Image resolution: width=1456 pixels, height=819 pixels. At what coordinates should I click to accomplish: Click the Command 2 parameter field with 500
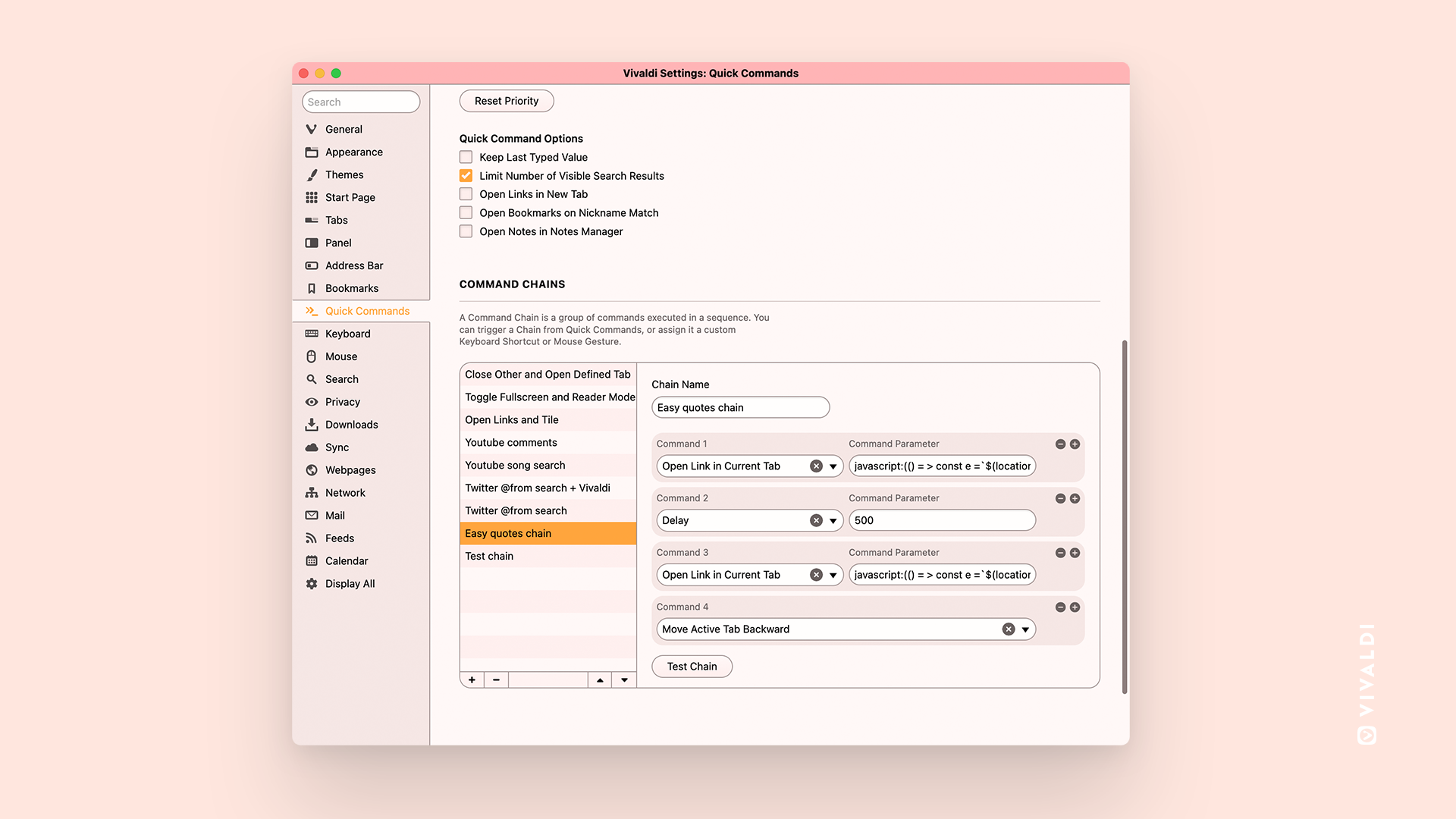click(942, 520)
